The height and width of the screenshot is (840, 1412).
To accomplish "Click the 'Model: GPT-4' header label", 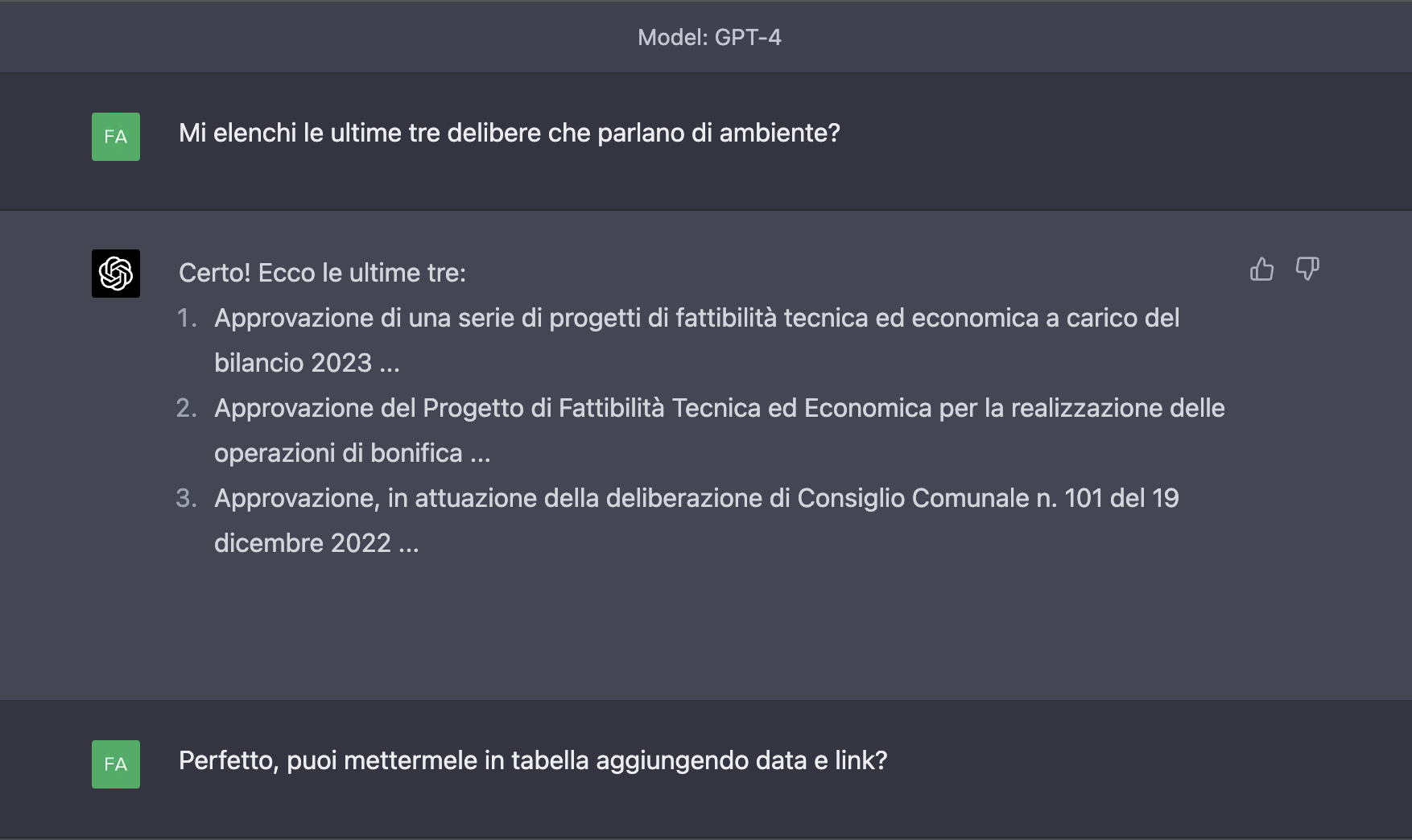I will (709, 37).
